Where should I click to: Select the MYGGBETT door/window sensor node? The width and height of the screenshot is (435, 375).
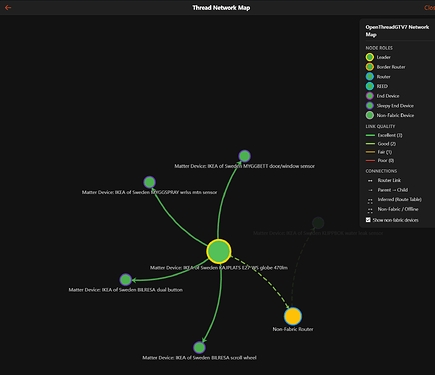coord(245,156)
